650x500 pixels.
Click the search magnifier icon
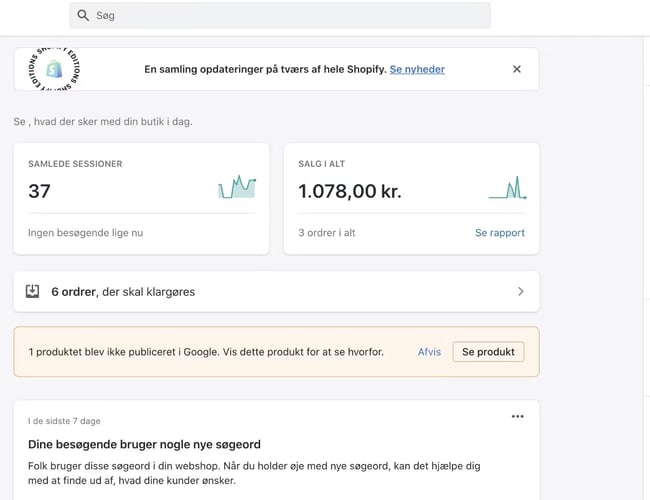click(83, 15)
